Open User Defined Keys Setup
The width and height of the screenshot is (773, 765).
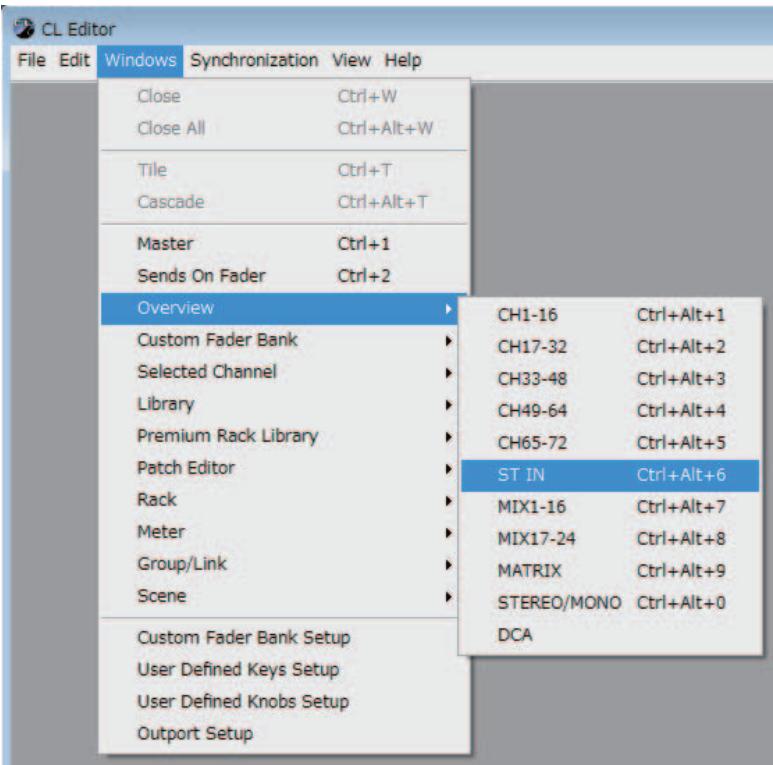284,669
